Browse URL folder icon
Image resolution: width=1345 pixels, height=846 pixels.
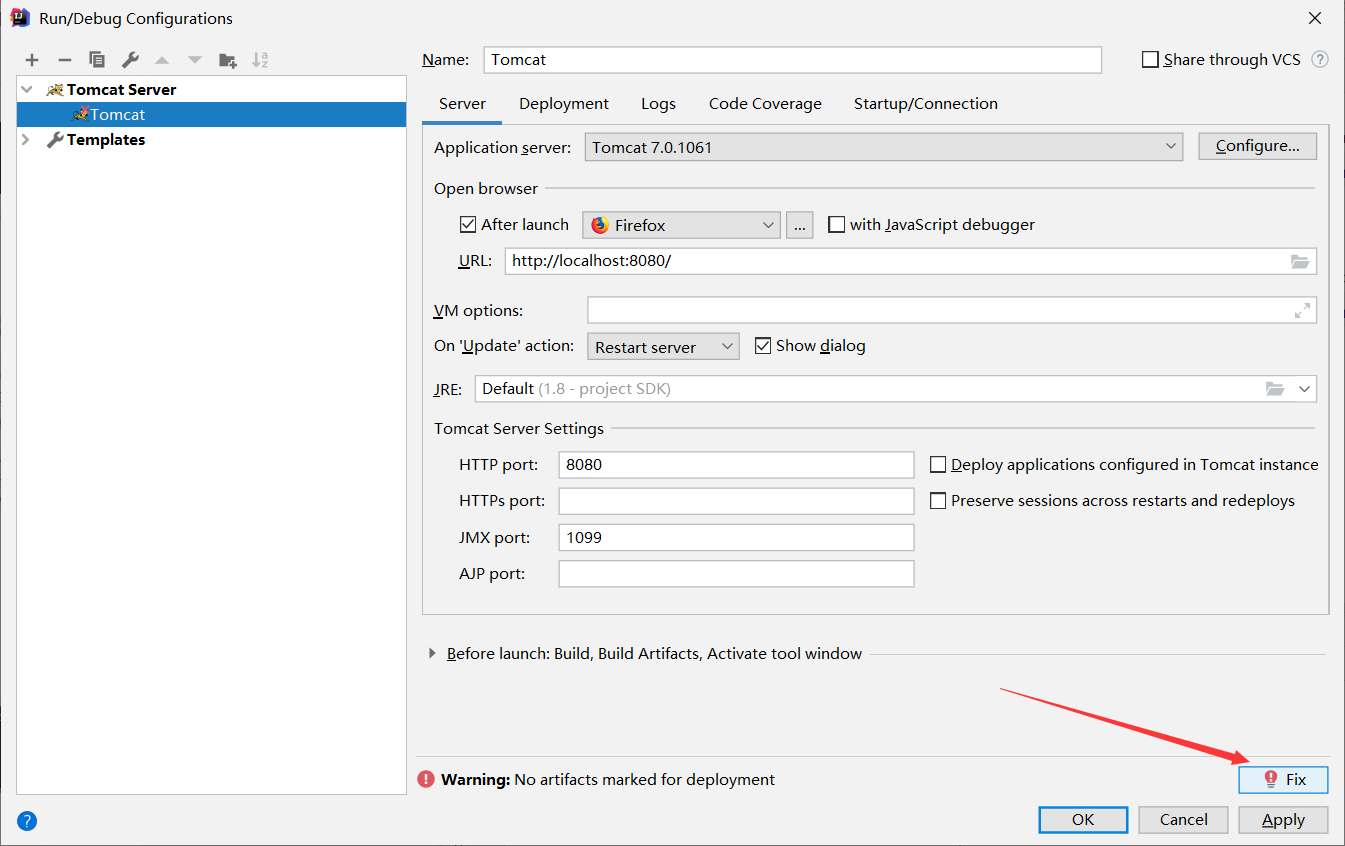point(1300,261)
